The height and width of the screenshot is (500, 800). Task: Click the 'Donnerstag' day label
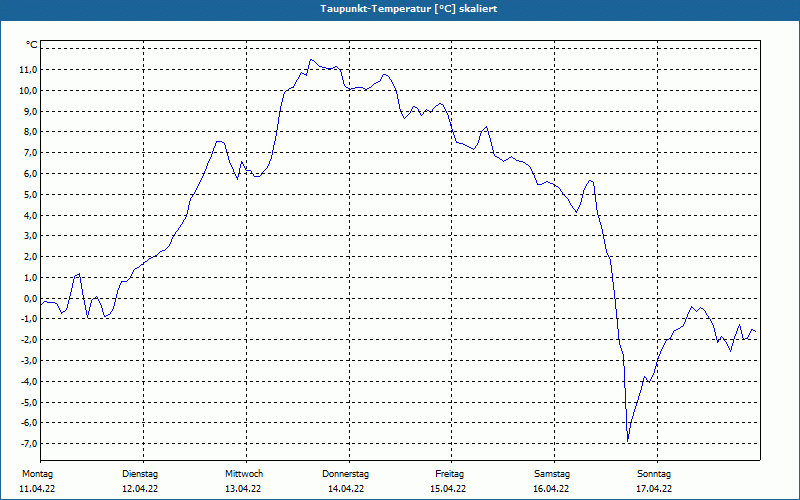click(345, 474)
